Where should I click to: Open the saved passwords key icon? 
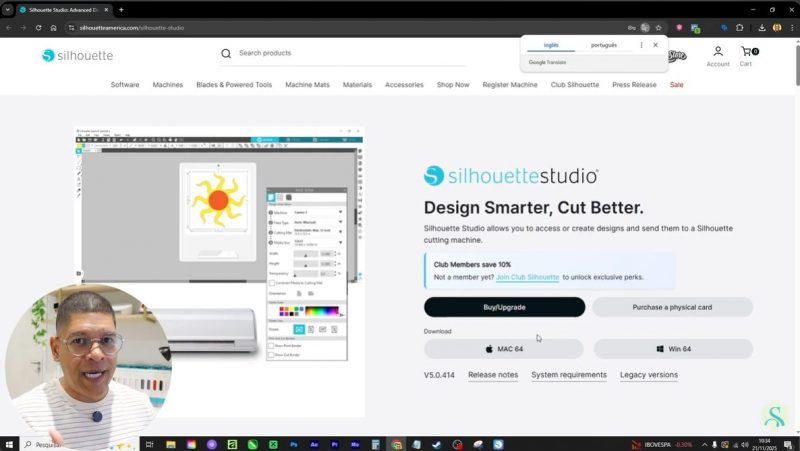coord(632,28)
